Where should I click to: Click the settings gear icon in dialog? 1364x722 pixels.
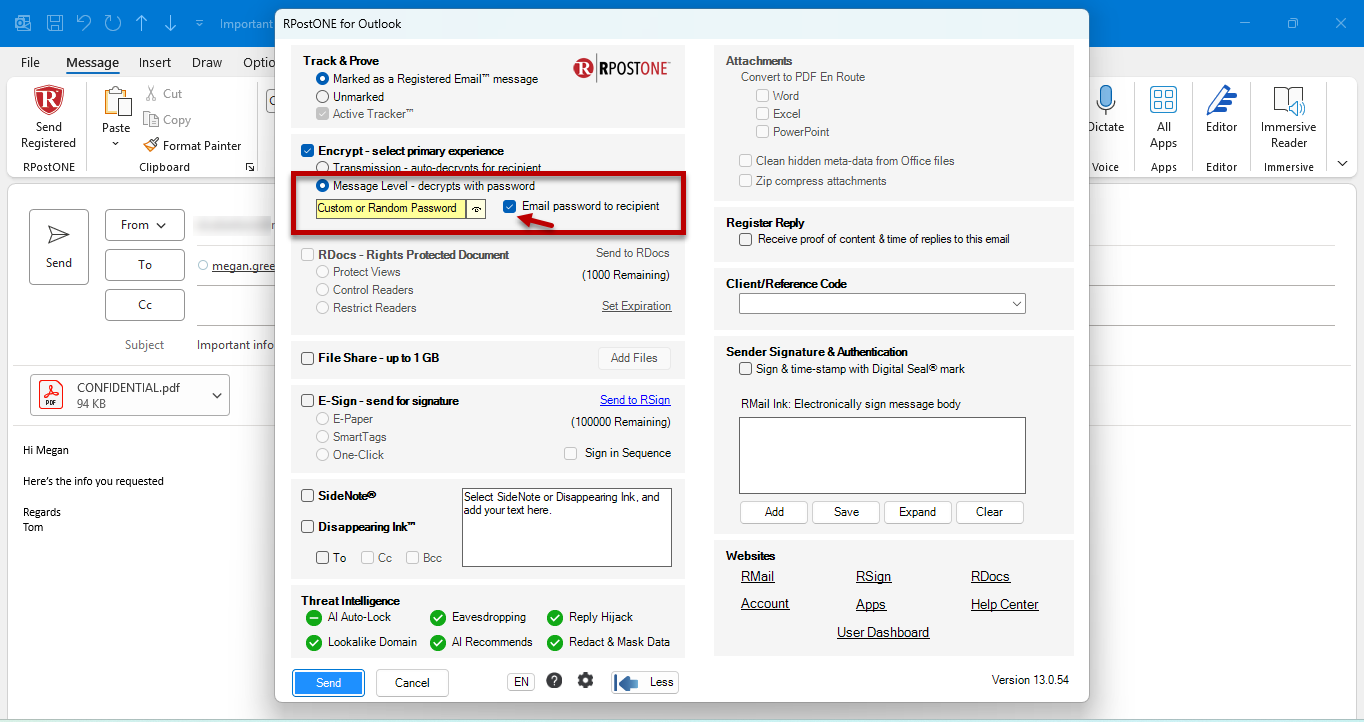[585, 681]
